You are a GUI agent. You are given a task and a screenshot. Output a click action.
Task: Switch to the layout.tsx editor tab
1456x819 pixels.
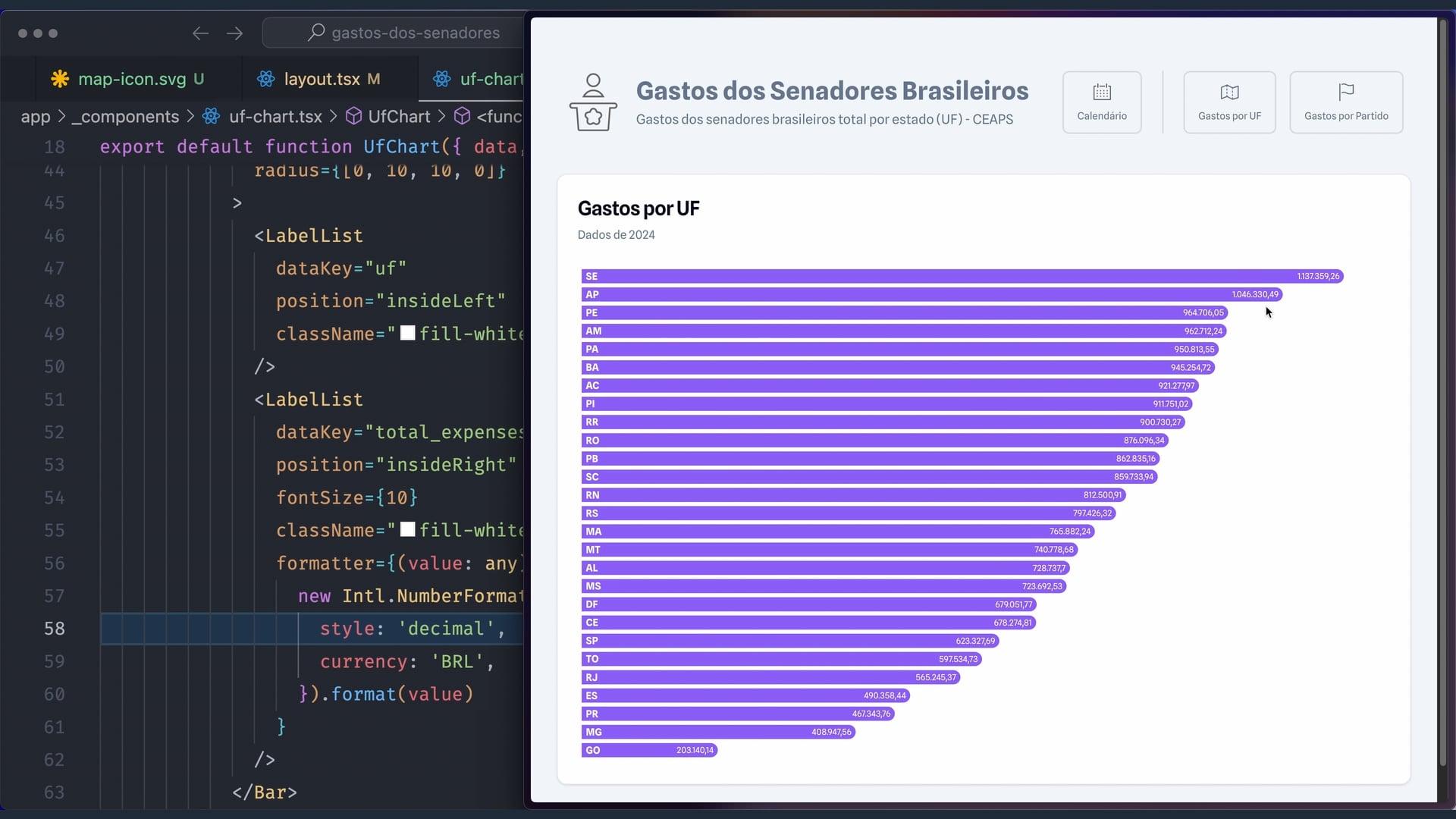coord(322,79)
